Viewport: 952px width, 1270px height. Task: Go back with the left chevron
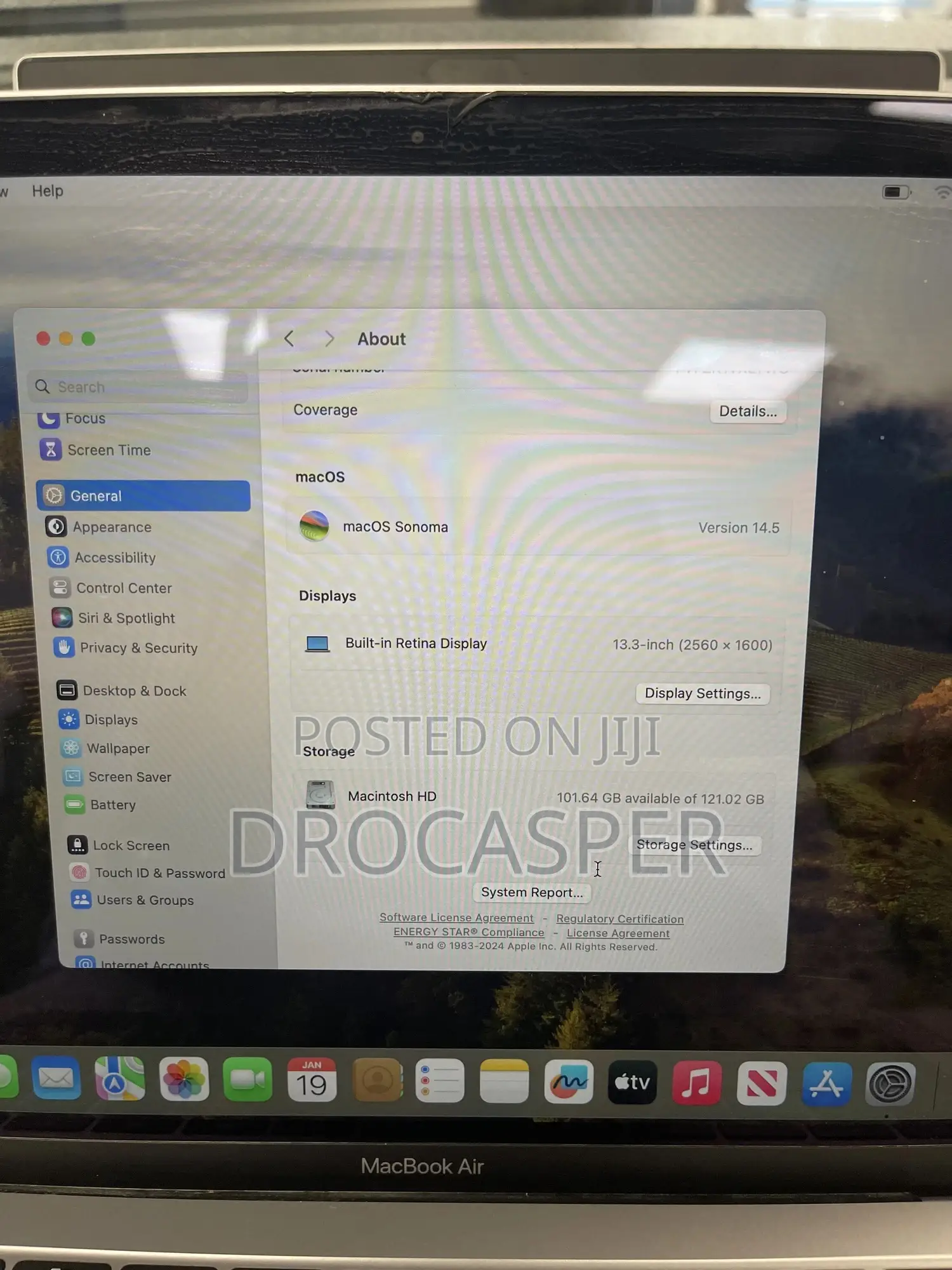pos(289,338)
